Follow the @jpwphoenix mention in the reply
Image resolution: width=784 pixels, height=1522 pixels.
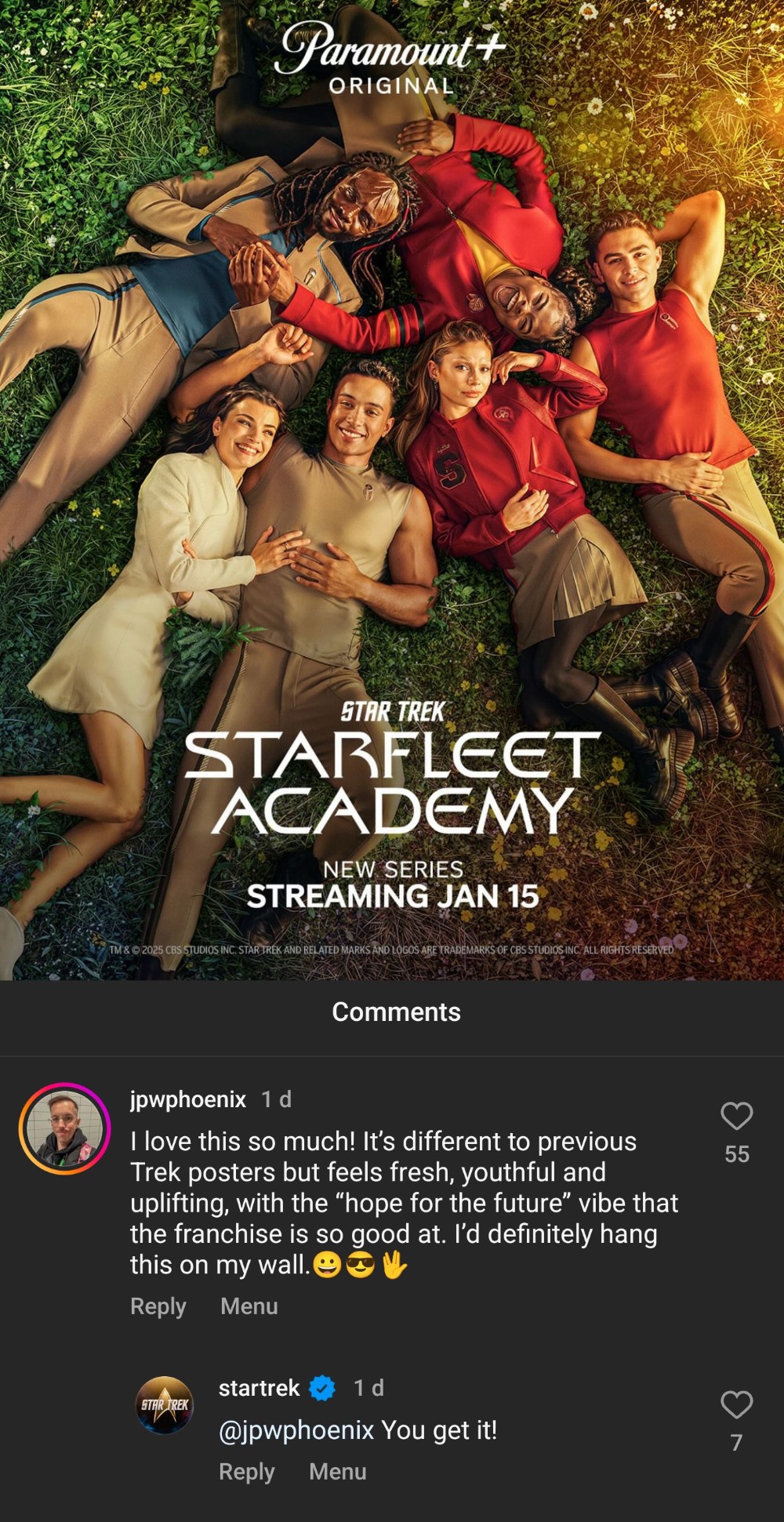pos(296,1430)
